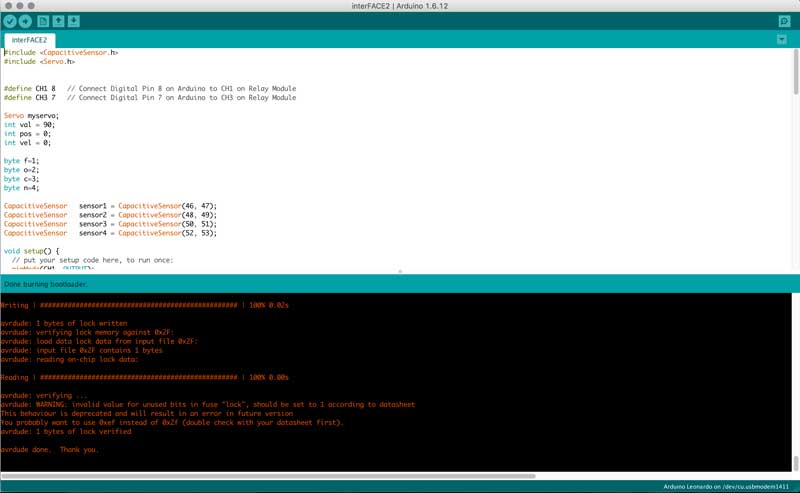Click the 'avrdude done. Thank you.' line
This screenshot has width=800, height=493.
click(49, 450)
